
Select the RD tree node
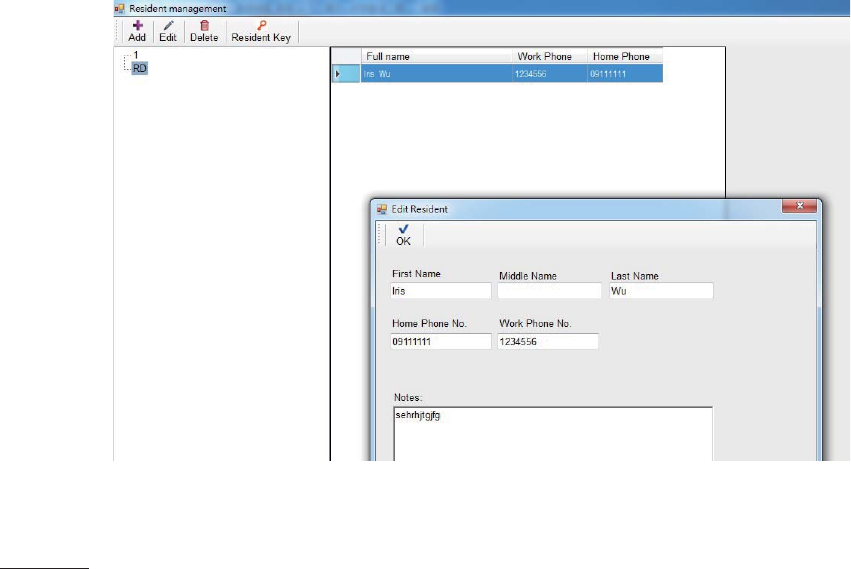pos(139,68)
